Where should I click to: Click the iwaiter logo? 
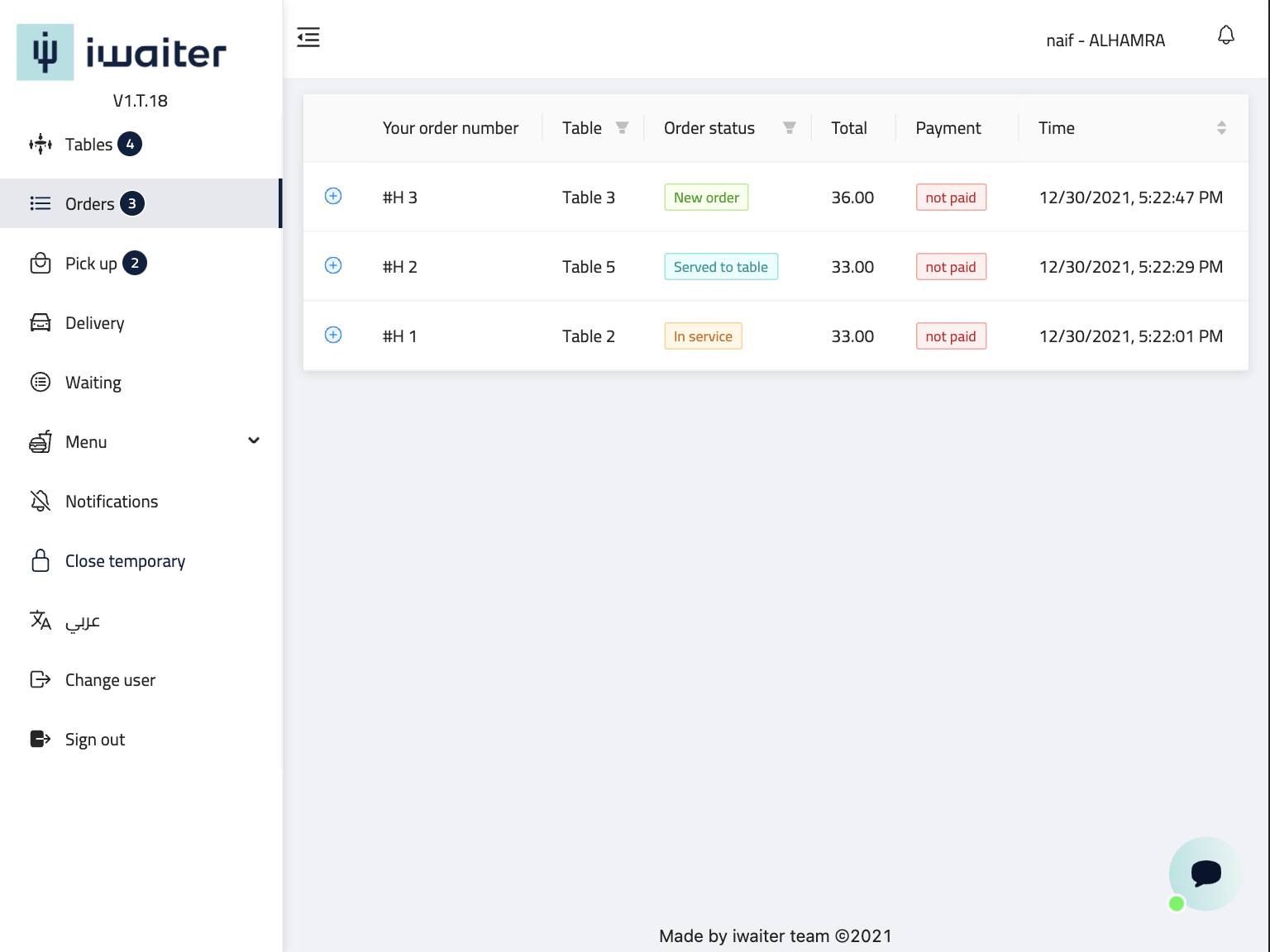click(122, 53)
